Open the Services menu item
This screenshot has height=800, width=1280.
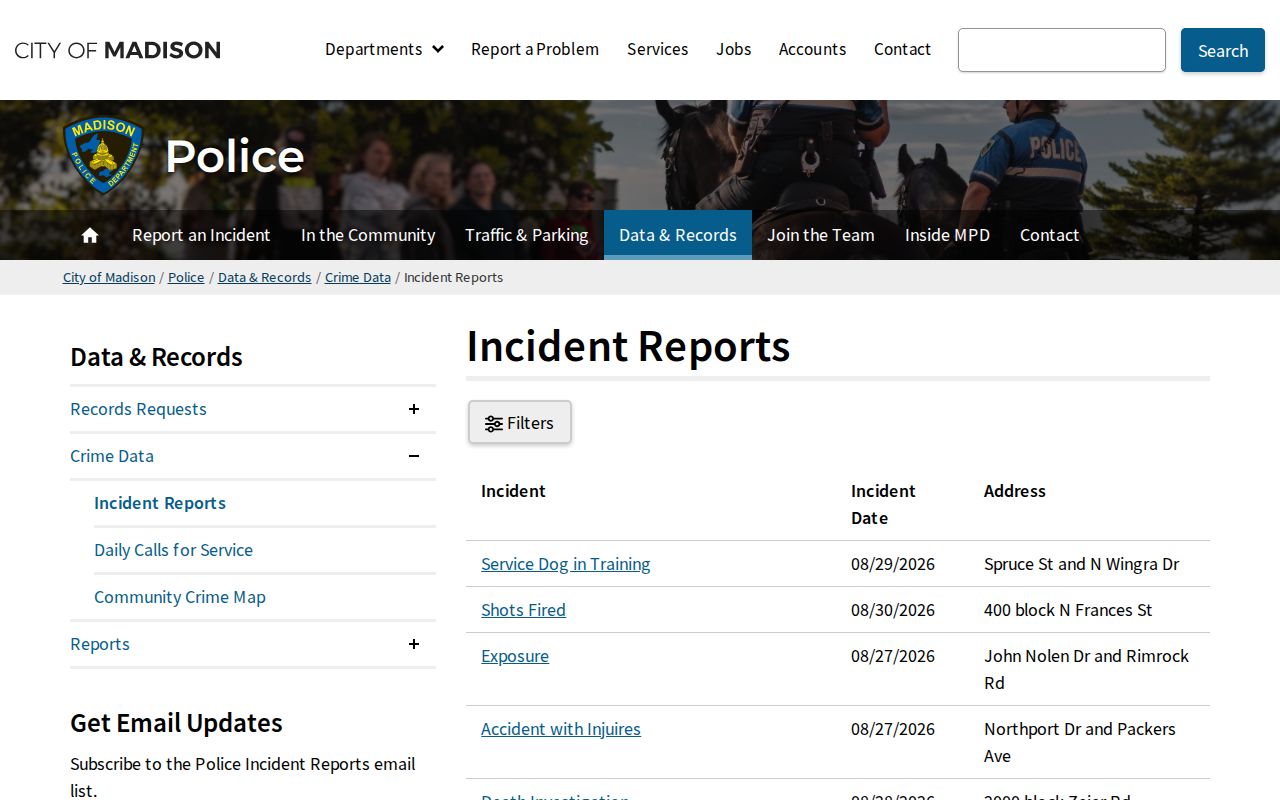click(x=658, y=49)
